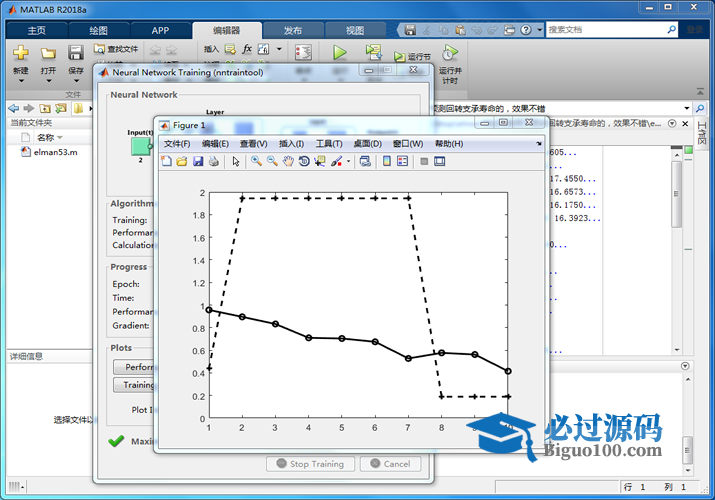Screen dimensions: 715x500
Task: Collapse the ribbon using the top-right arrow
Action: click(x=700, y=92)
